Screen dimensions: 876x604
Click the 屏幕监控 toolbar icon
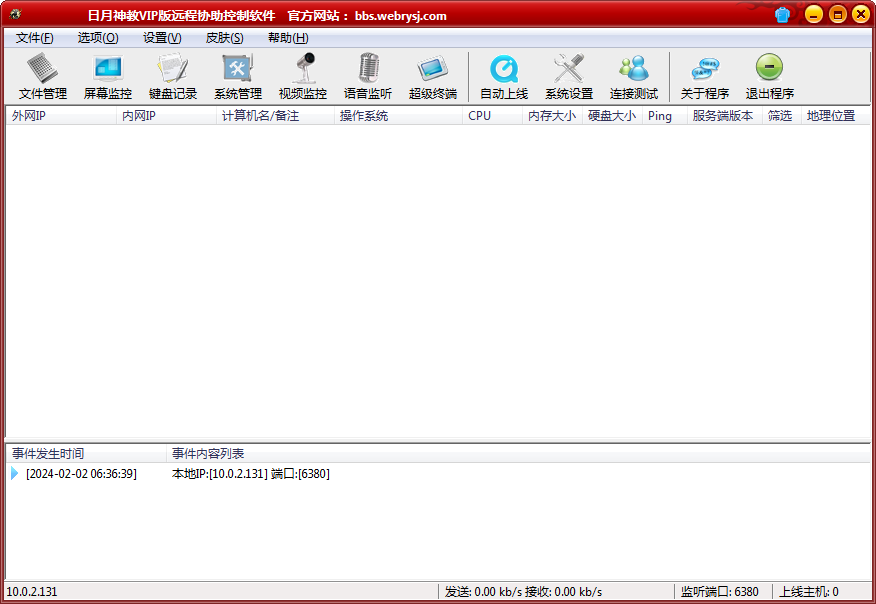pyautogui.click(x=107, y=77)
